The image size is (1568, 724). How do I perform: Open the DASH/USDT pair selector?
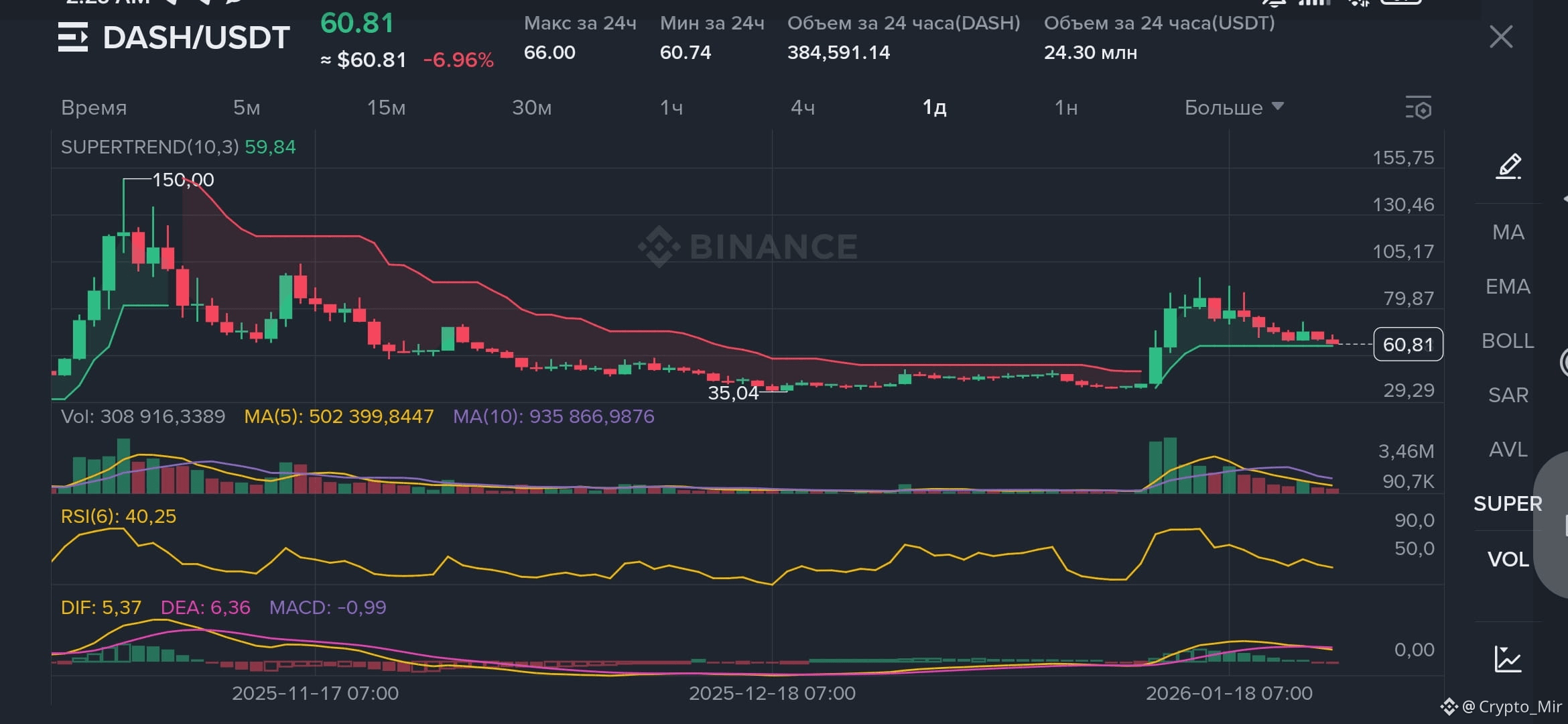pyautogui.click(x=196, y=37)
